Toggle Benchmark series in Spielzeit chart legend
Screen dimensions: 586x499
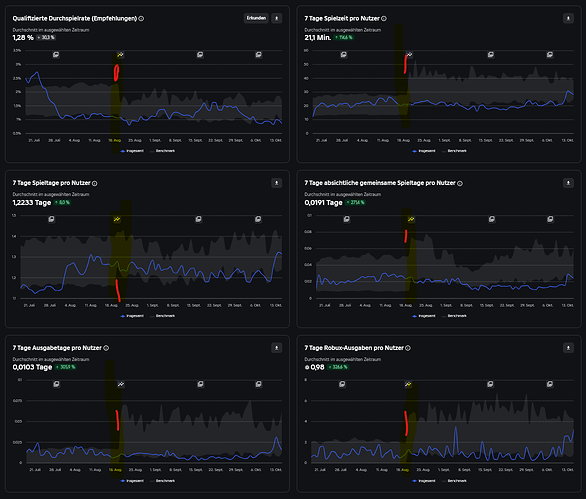[x=454, y=151]
